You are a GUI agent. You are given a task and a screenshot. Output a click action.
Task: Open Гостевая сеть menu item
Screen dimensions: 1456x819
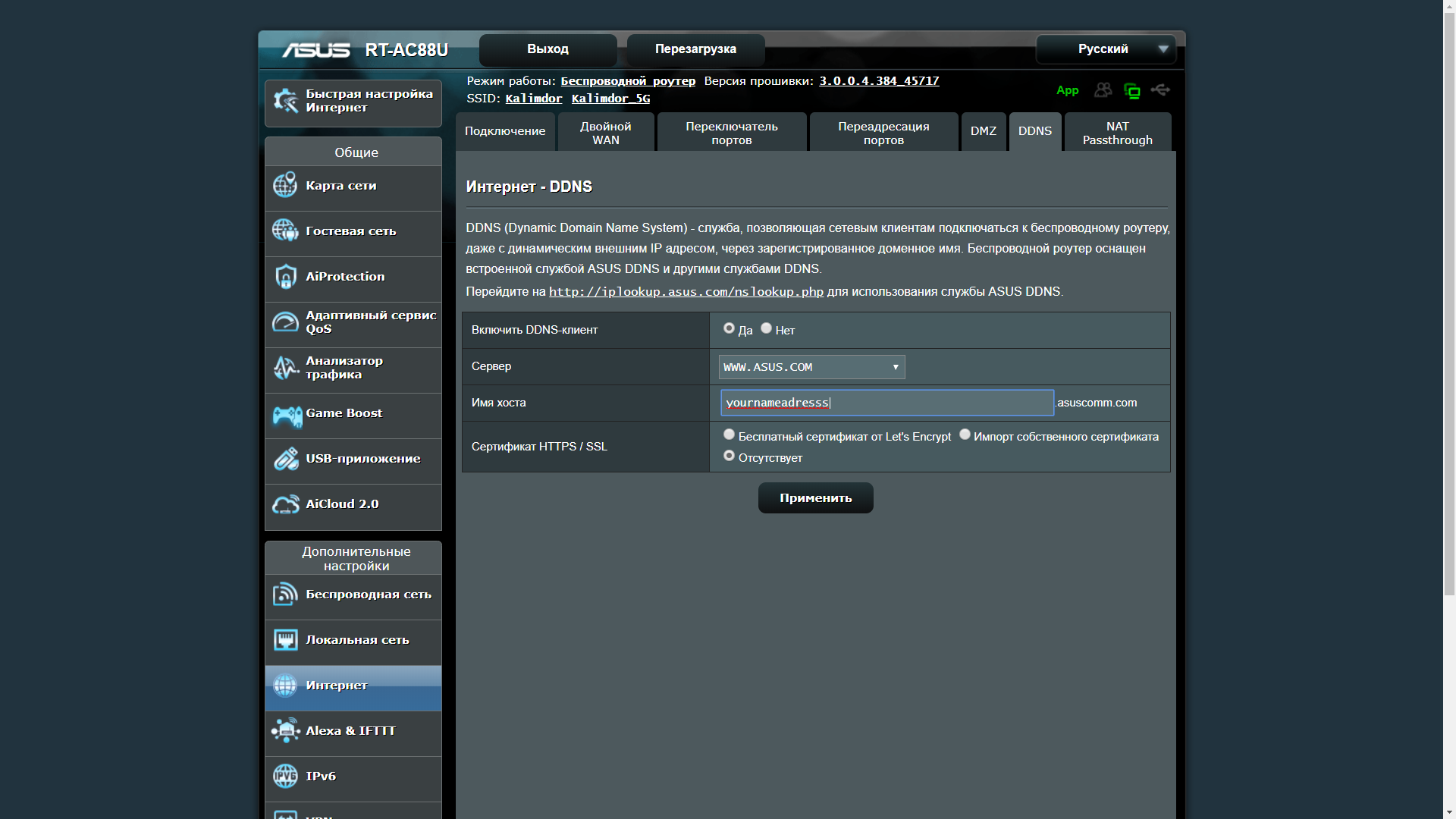353,234
